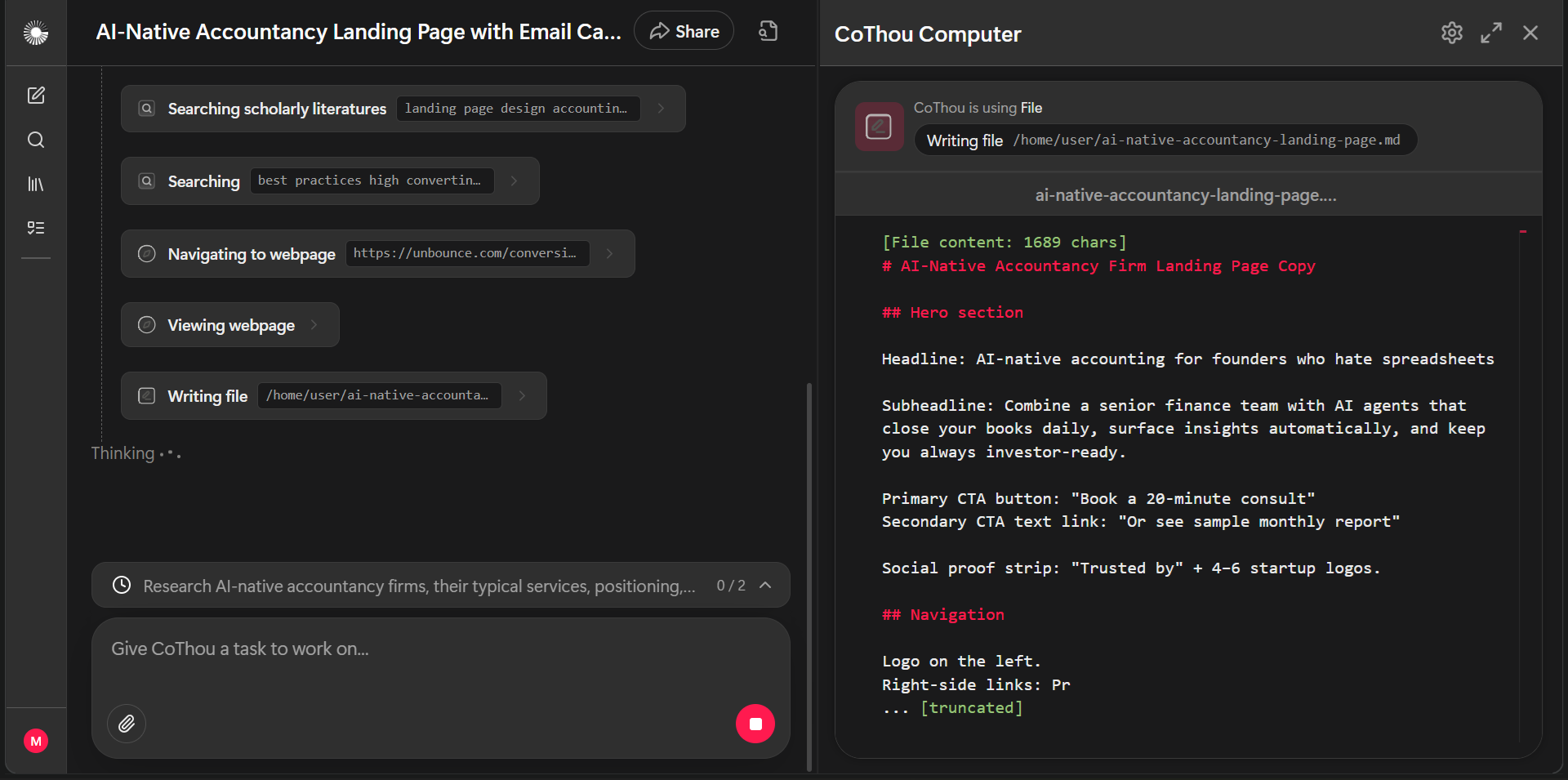Select the search icon in the sidebar
This screenshot has height=780, width=1568.
coord(36,140)
